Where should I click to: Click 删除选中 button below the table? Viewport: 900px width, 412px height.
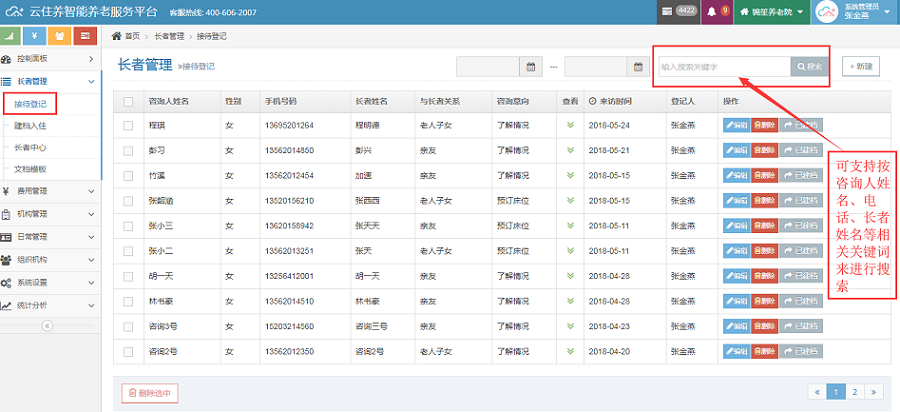tap(150, 393)
